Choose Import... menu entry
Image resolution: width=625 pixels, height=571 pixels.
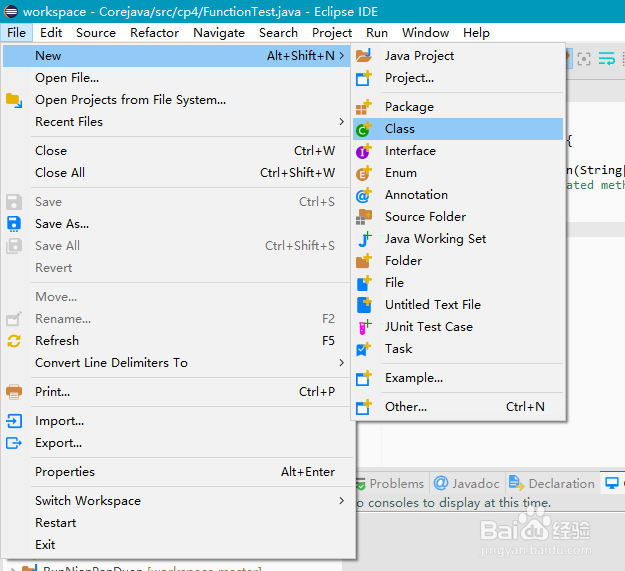[x=176, y=421]
